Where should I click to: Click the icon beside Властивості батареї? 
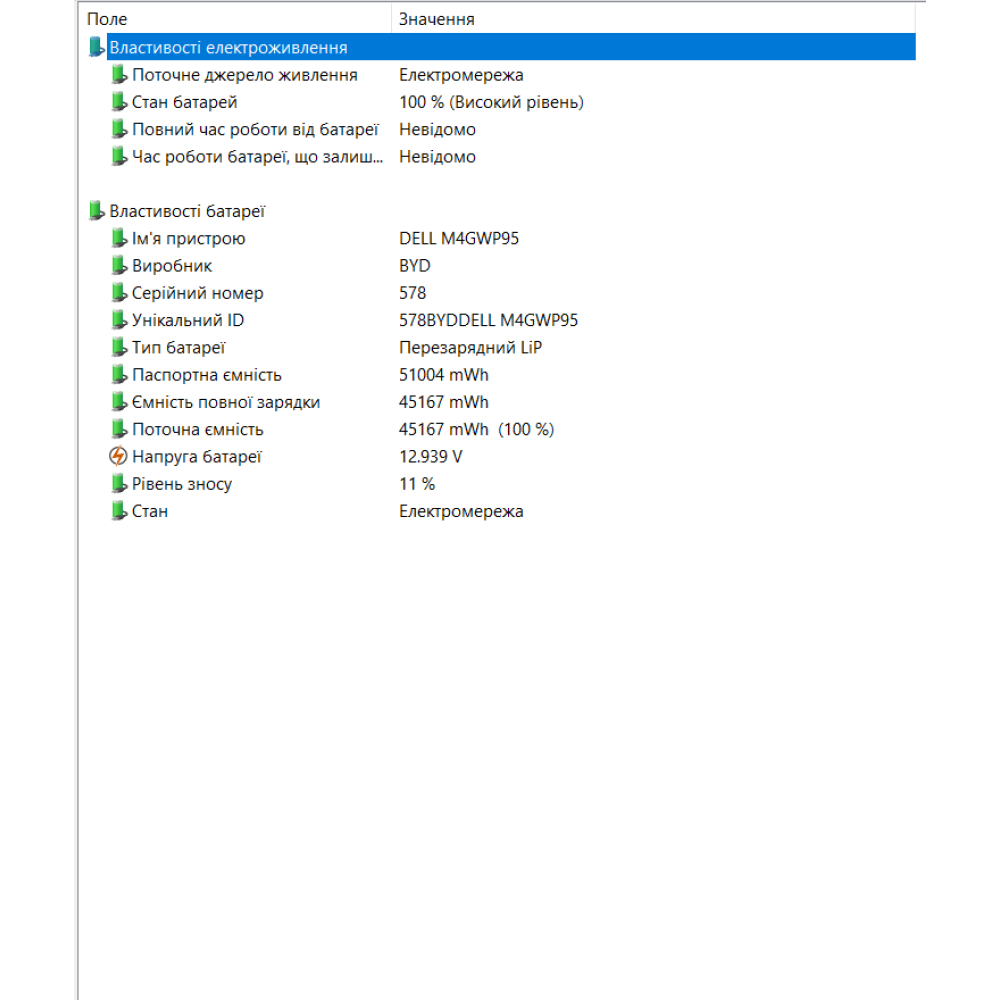click(x=97, y=210)
